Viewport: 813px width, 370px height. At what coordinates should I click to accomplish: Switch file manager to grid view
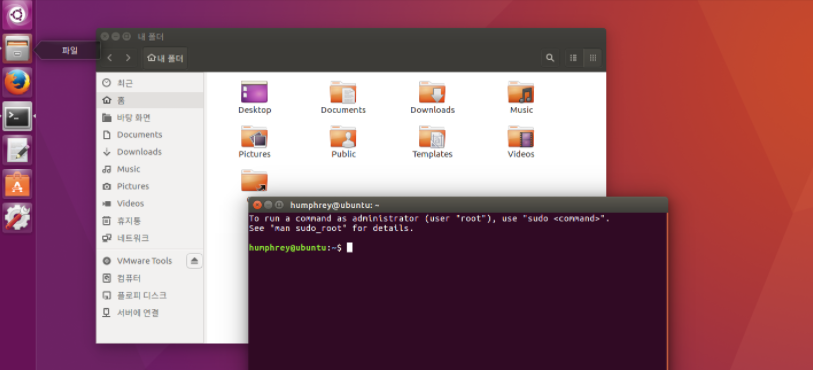pos(593,58)
